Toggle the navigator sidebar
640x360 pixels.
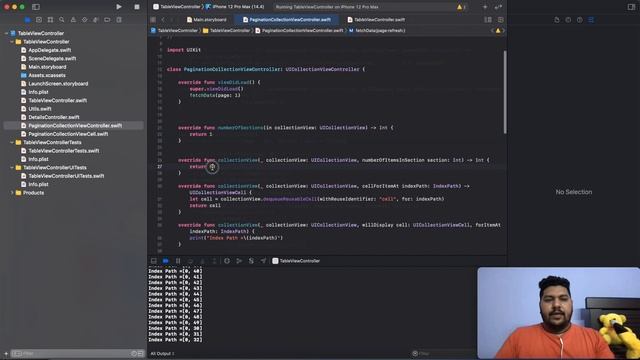pyautogui.click(x=36, y=7)
